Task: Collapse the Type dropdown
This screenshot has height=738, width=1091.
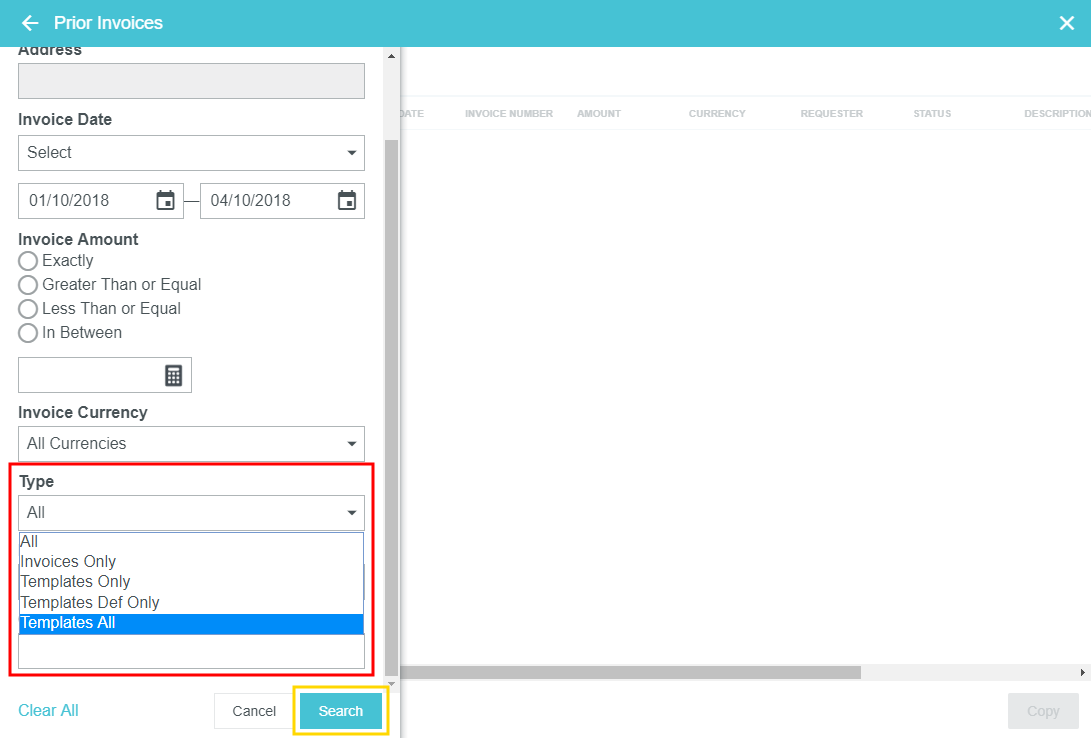Action: (191, 513)
